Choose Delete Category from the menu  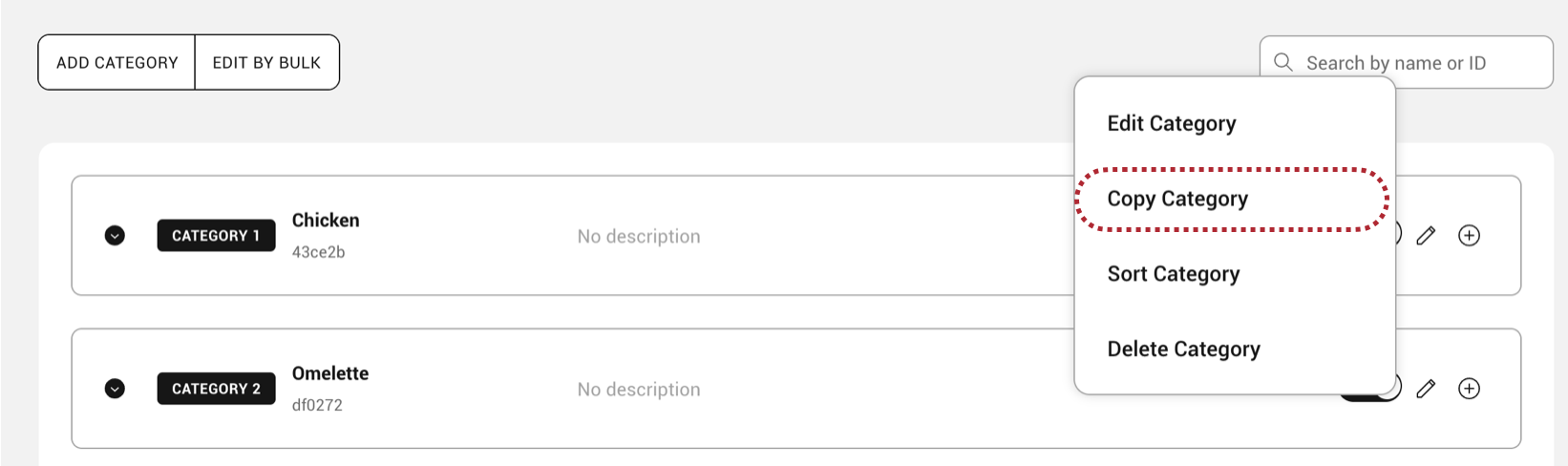pos(1183,349)
